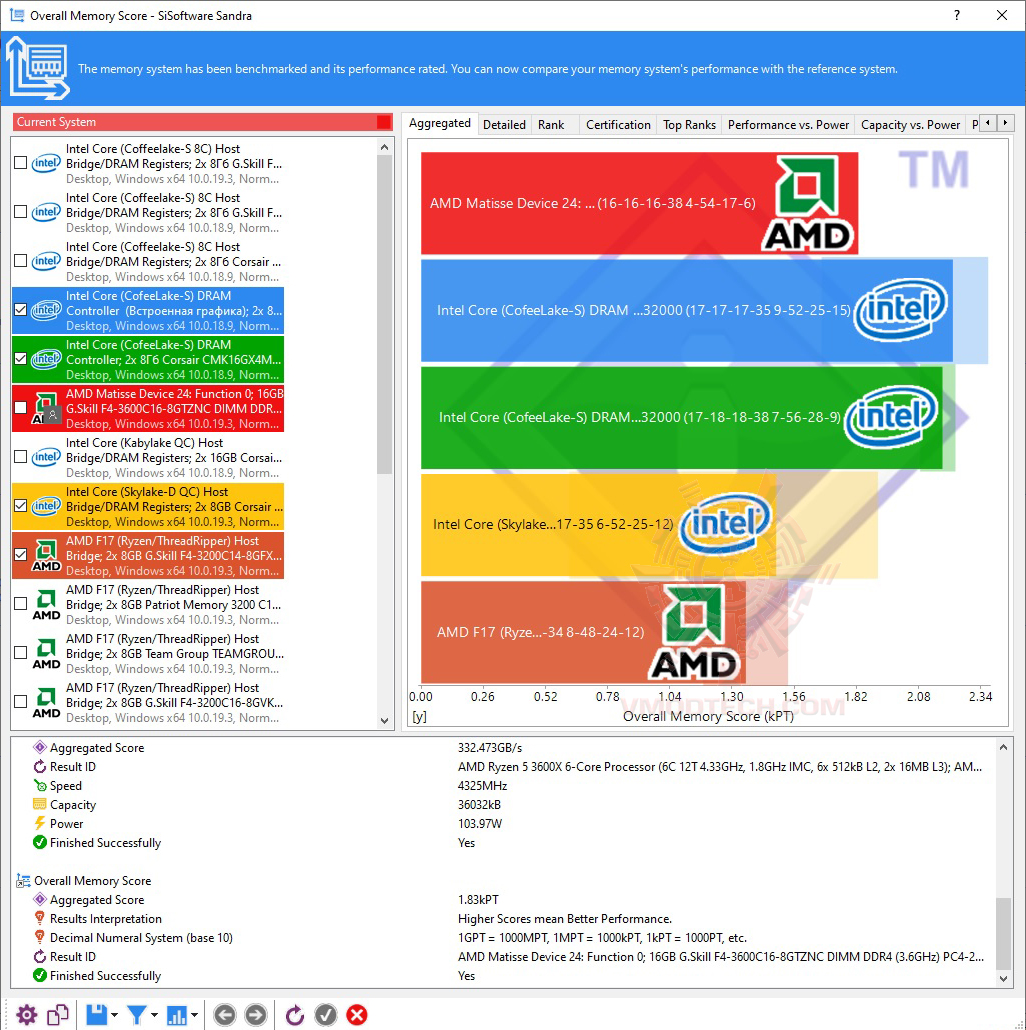Viewport: 1026px width, 1030px height.
Task: Click the 36032kB capacity value
Action: tap(480, 805)
